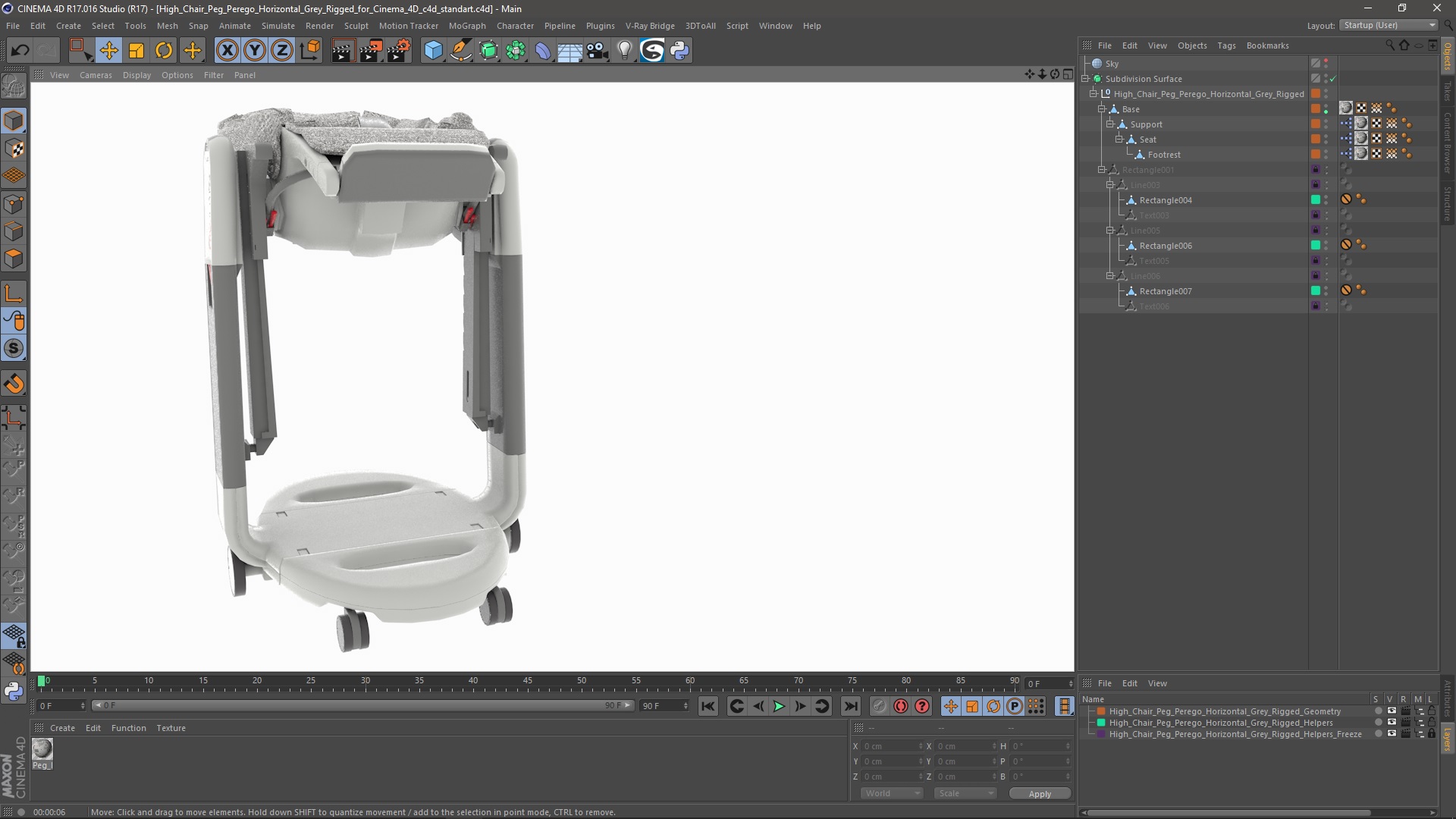Open the Scale mode dropdown

(x=965, y=793)
